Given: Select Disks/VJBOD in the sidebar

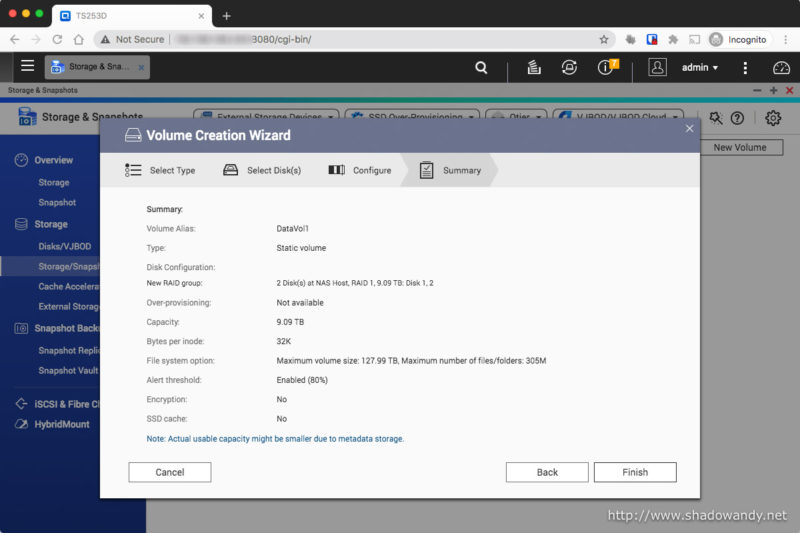Looking at the screenshot, I should point(63,246).
